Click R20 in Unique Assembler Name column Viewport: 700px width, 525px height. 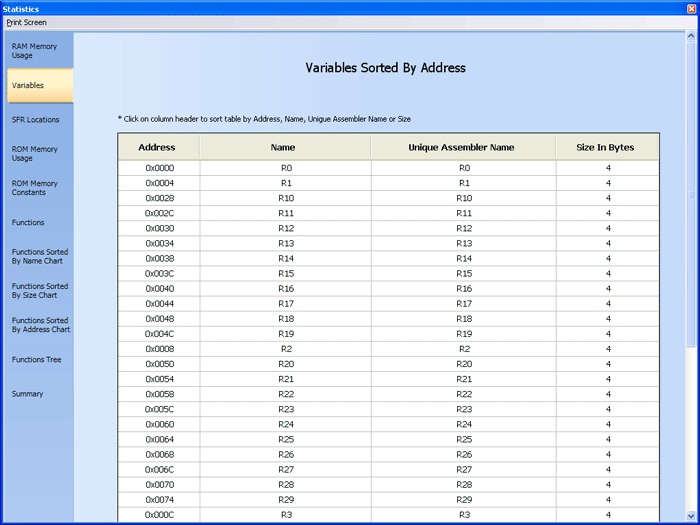tap(464, 364)
